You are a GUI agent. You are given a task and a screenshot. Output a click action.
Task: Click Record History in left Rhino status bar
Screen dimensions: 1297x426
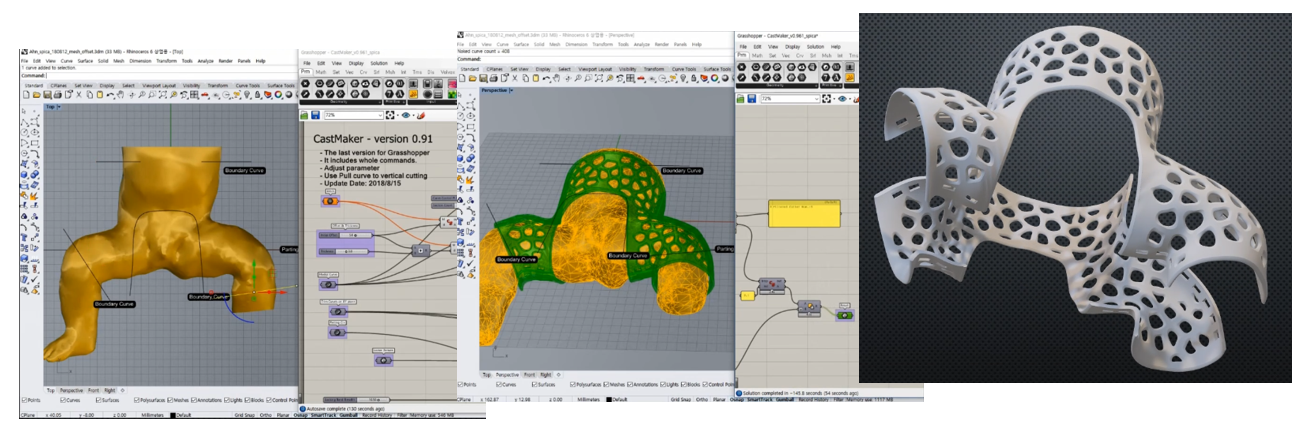377,414
